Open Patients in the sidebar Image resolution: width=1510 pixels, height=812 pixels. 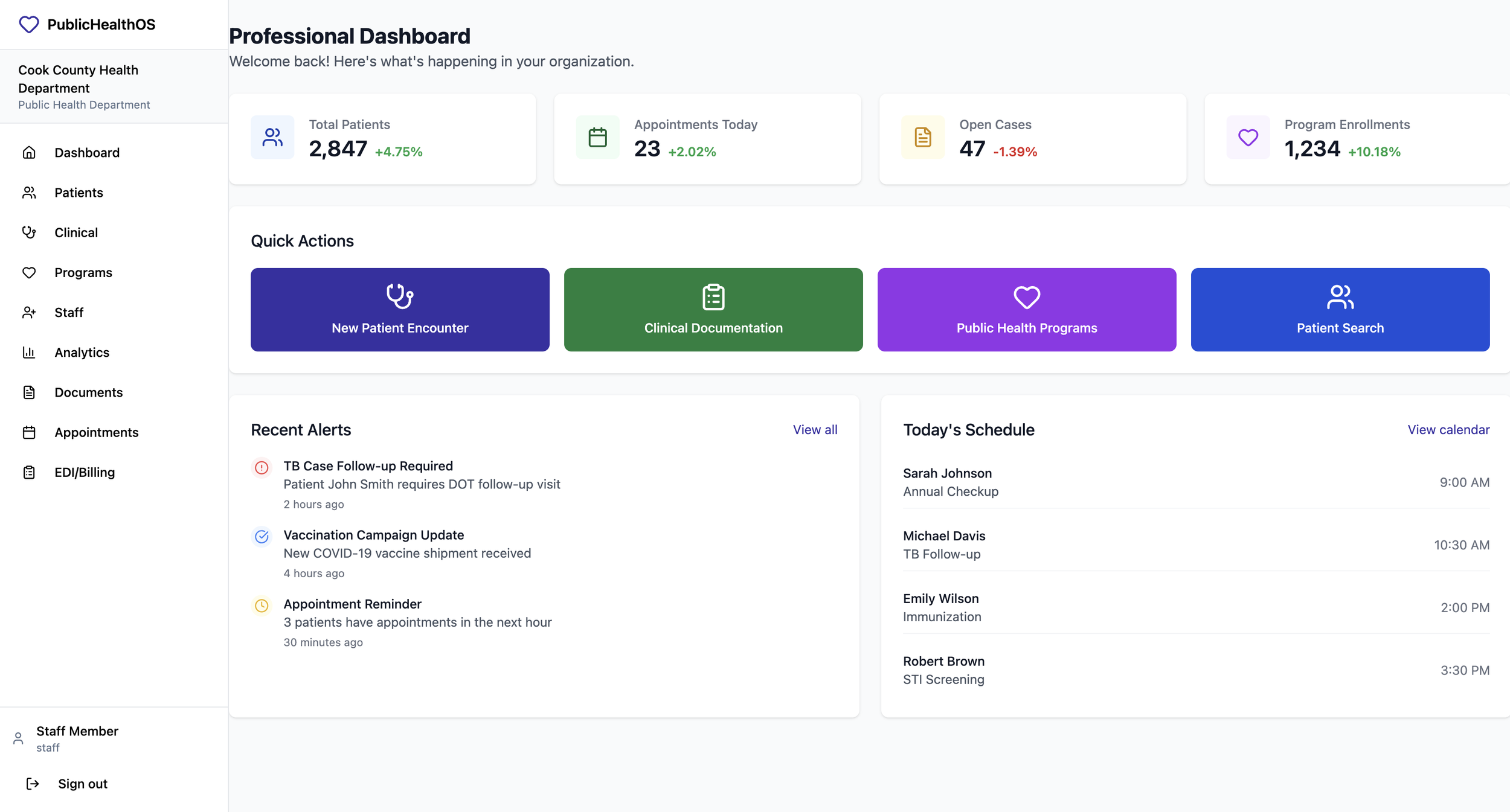79,193
